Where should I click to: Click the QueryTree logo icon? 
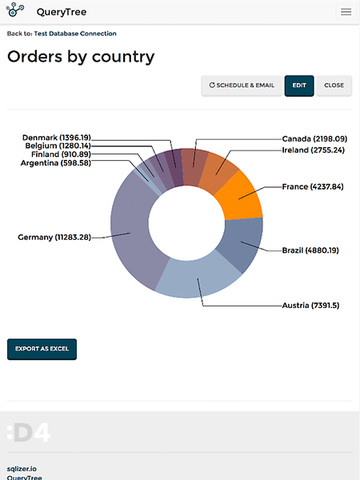(15, 10)
